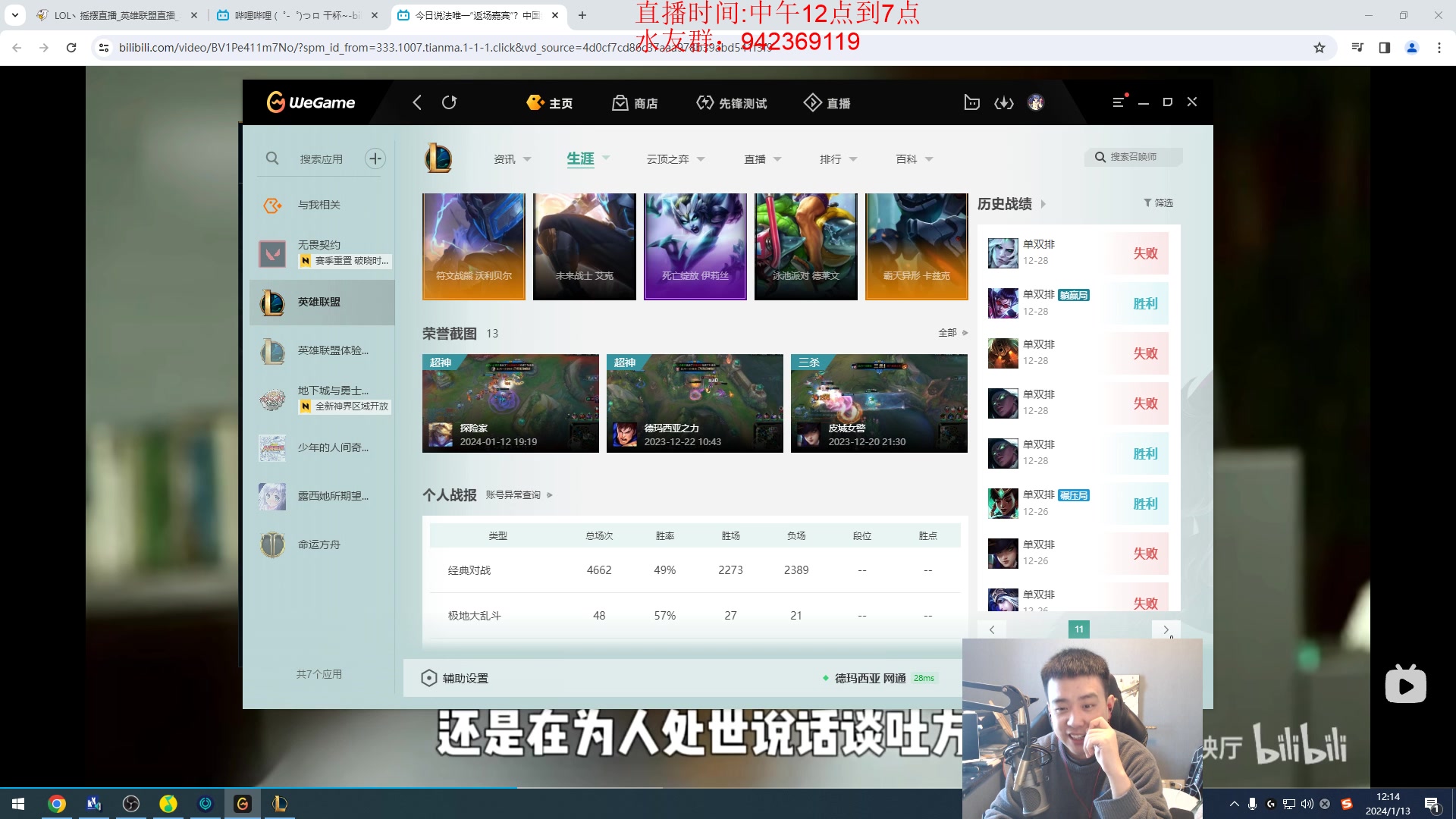Open WeGame from the taskbar
Image resolution: width=1456 pixels, height=819 pixels.
tap(243, 804)
